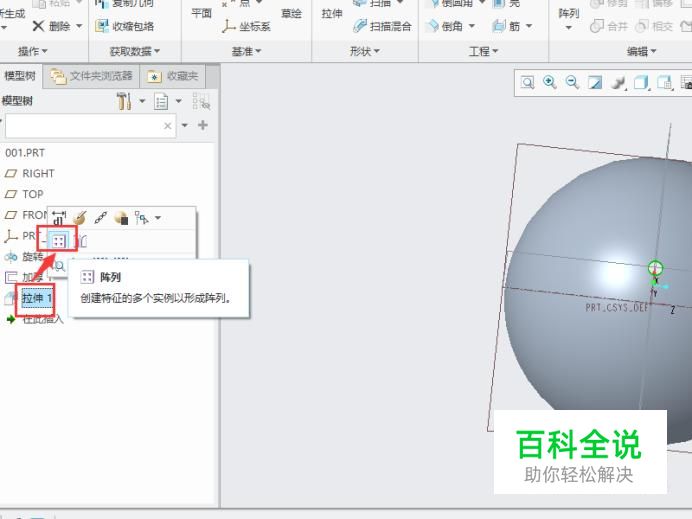Switch to the 模型树 tab
The width and height of the screenshot is (692, 519).
(20, 76)
